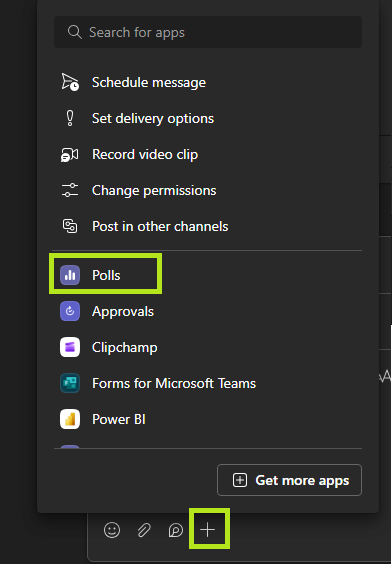
Task: Open the emoji picker smiley icon
Action: point(112,530)
